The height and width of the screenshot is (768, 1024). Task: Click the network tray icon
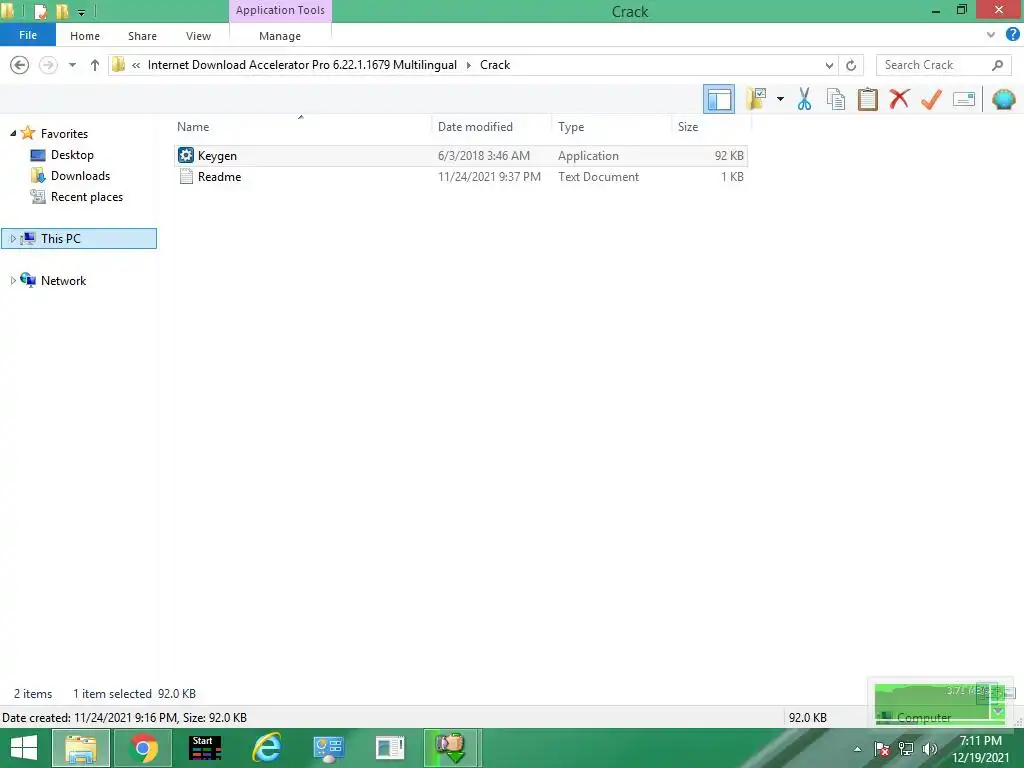(x=906, y=749)
